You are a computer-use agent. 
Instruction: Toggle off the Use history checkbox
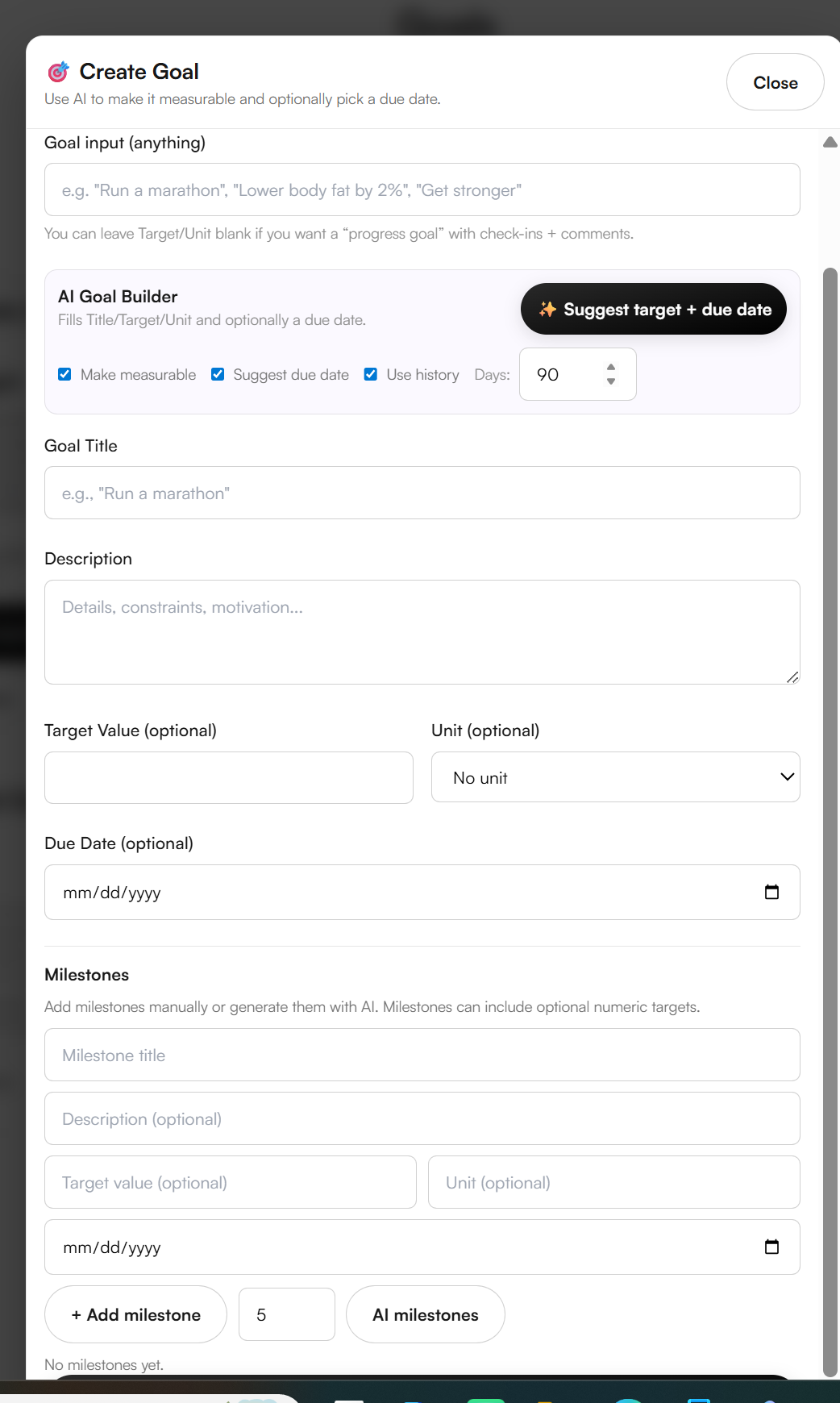pos(371,374)
